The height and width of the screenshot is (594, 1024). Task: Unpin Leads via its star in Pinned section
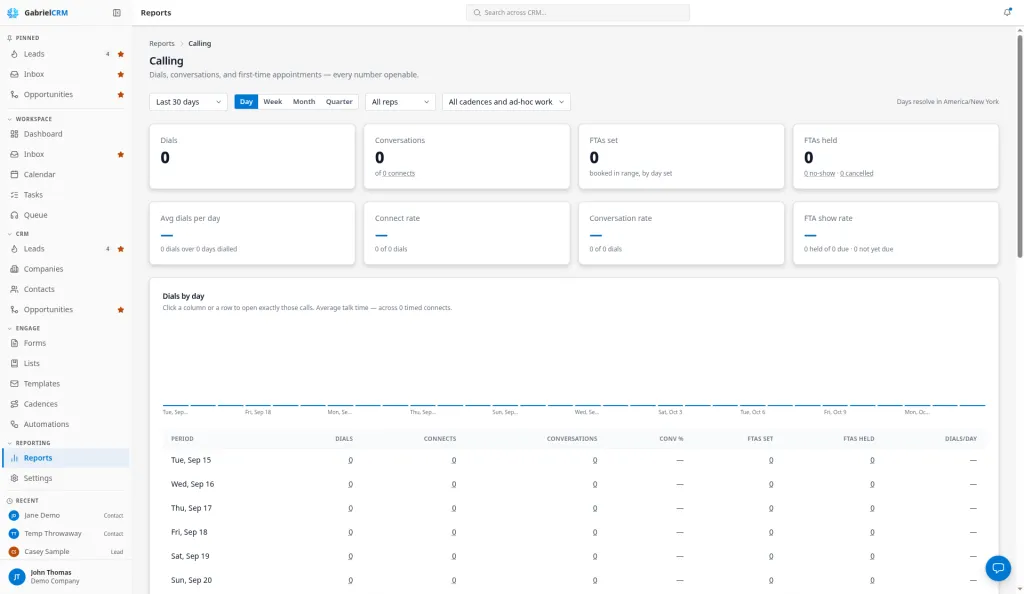[x=121, y=54]
